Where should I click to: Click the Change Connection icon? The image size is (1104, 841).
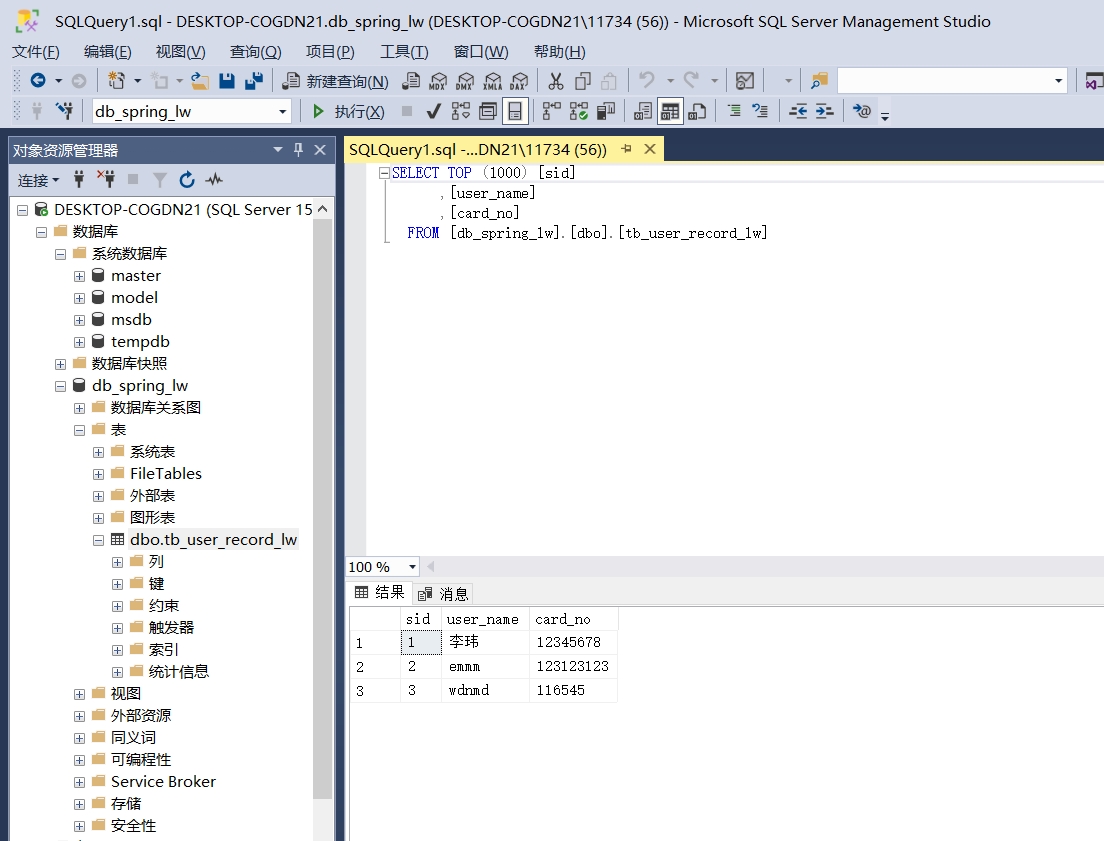tap(65, 111)
